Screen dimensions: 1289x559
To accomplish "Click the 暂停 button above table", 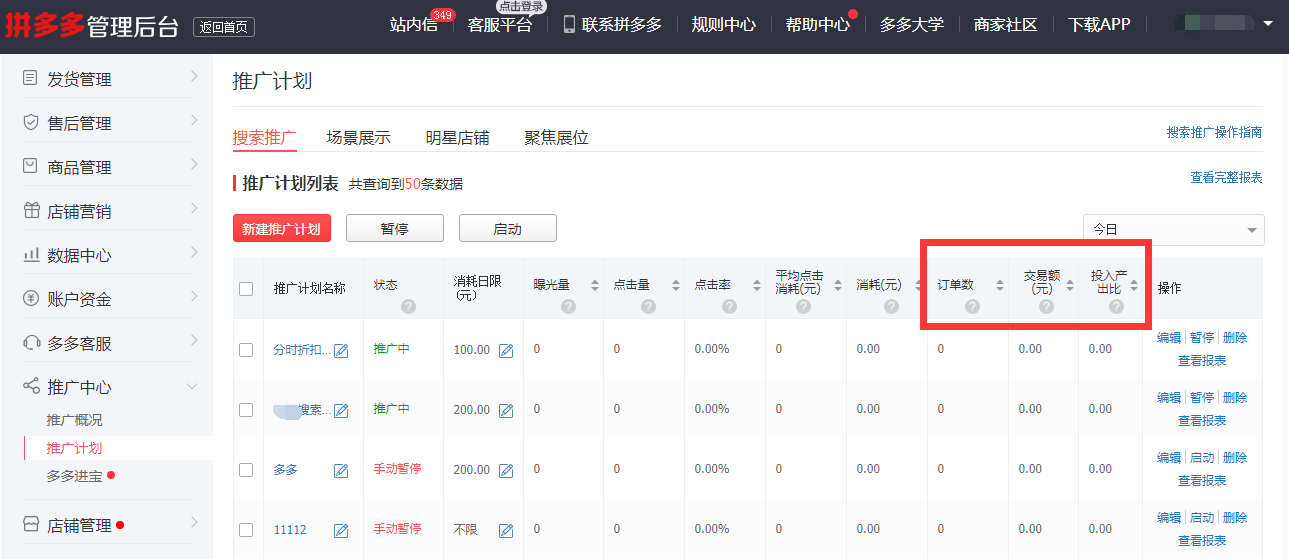I will 395,228.
